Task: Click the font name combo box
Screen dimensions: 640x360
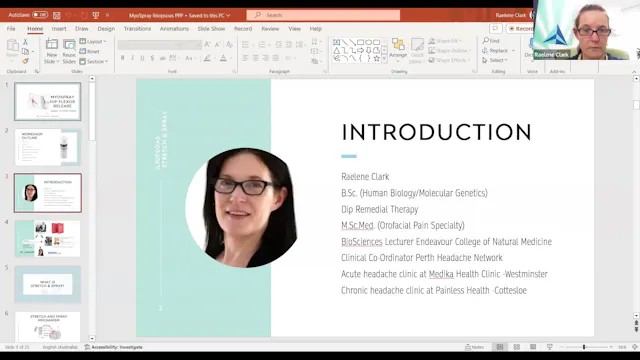Action: tap(160, 44)
